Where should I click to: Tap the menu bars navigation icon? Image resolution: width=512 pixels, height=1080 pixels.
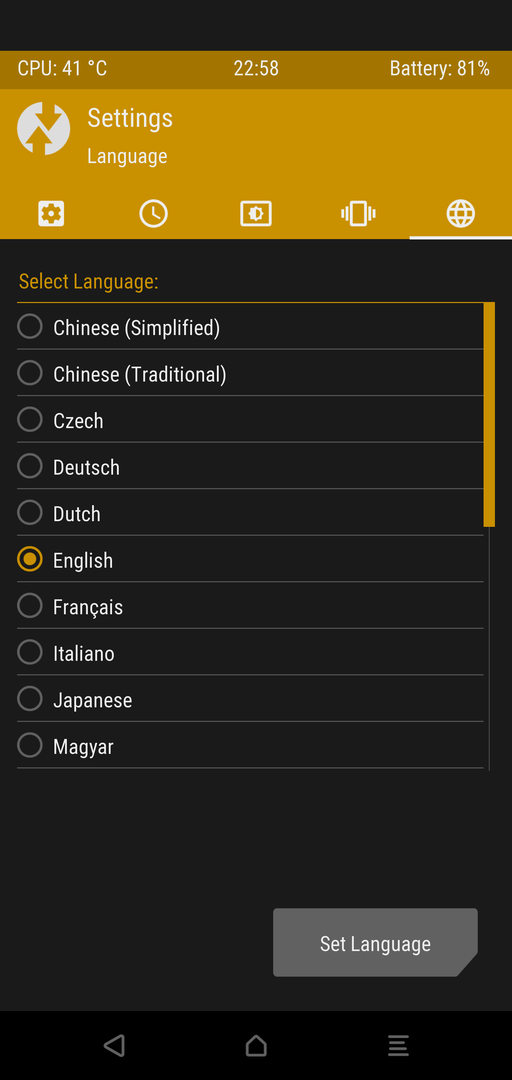[x=398, y=1046]
